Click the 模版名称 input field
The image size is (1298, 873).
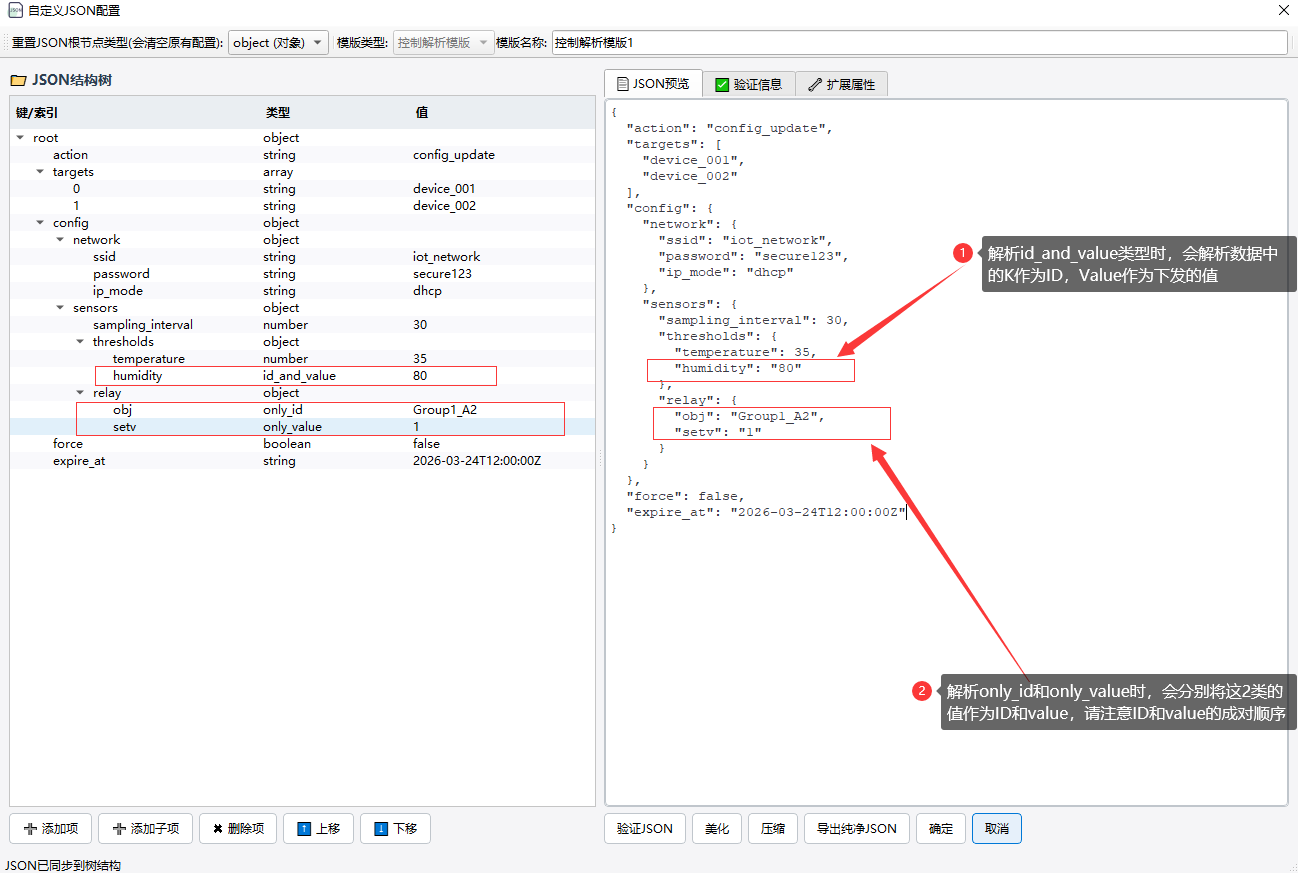[918, 43]
